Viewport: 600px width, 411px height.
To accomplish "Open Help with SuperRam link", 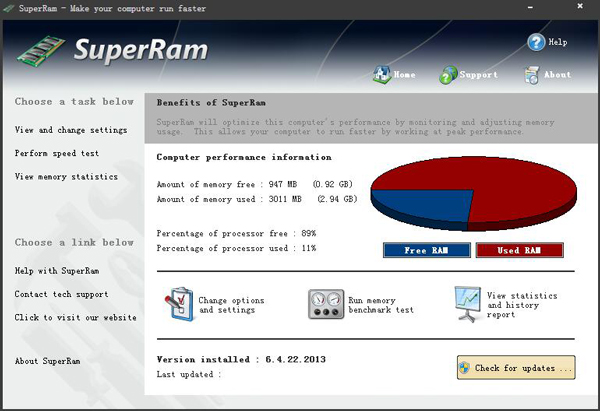I will 57,271.
